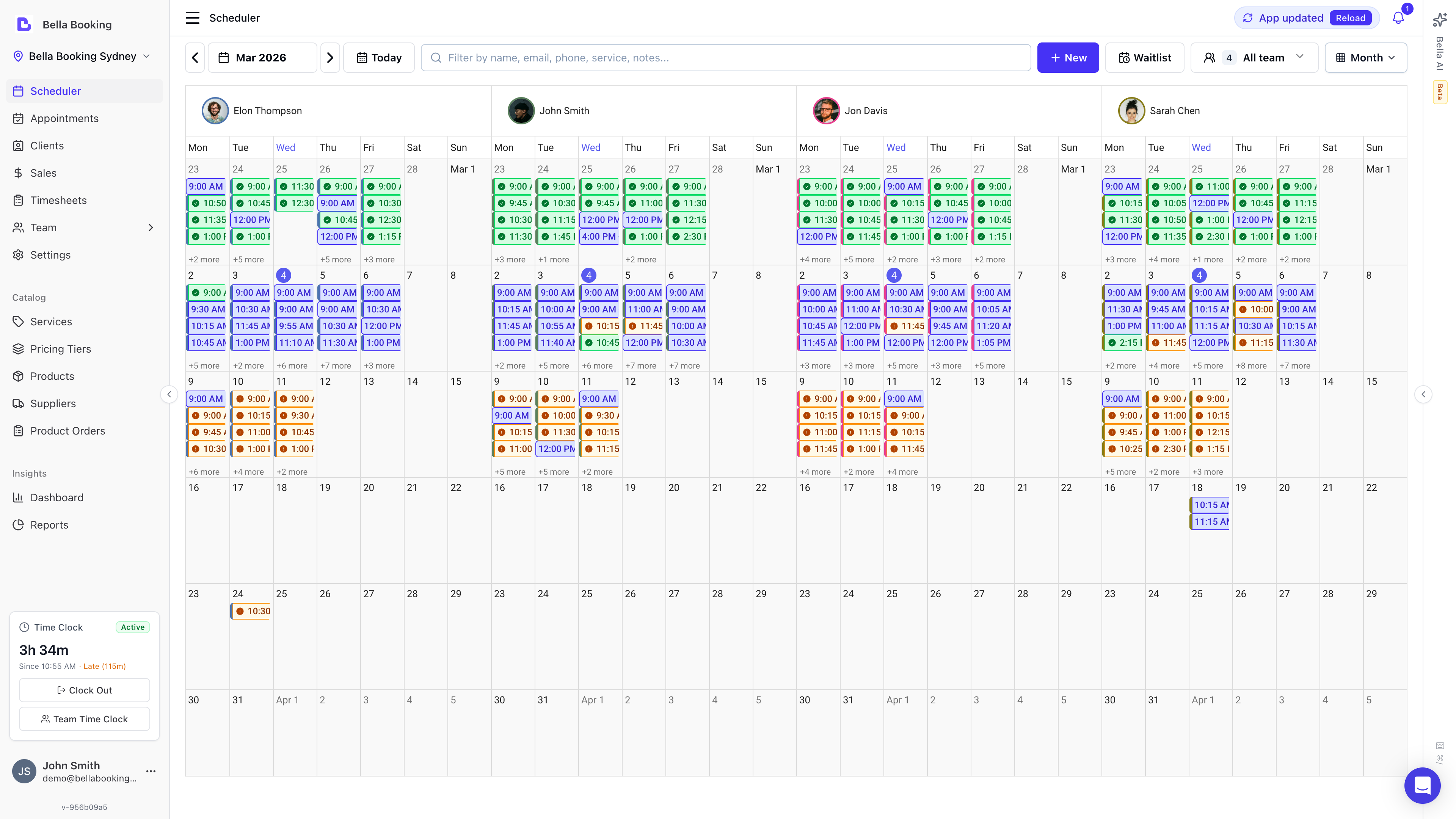Screen dimensions: 1456x819
Task: Open the Reports insights page
Action: tap(49, 524)
